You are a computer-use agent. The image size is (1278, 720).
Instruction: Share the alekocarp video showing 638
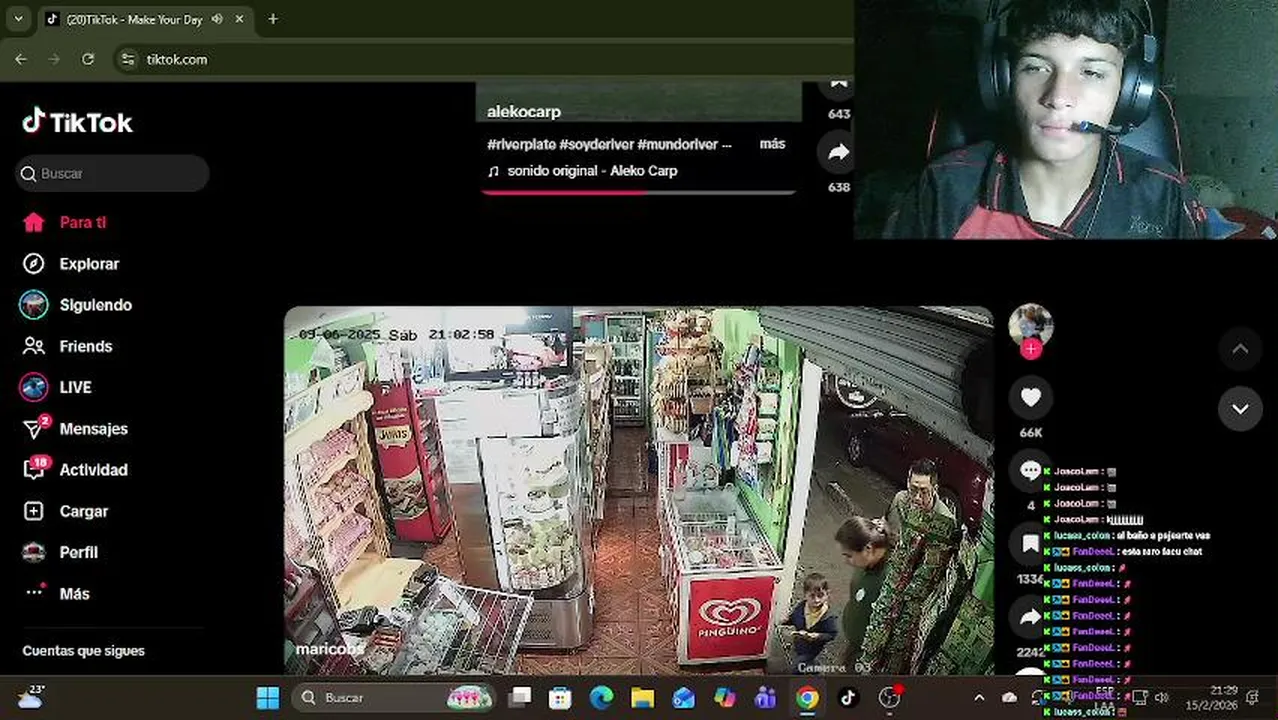[838, 152]
